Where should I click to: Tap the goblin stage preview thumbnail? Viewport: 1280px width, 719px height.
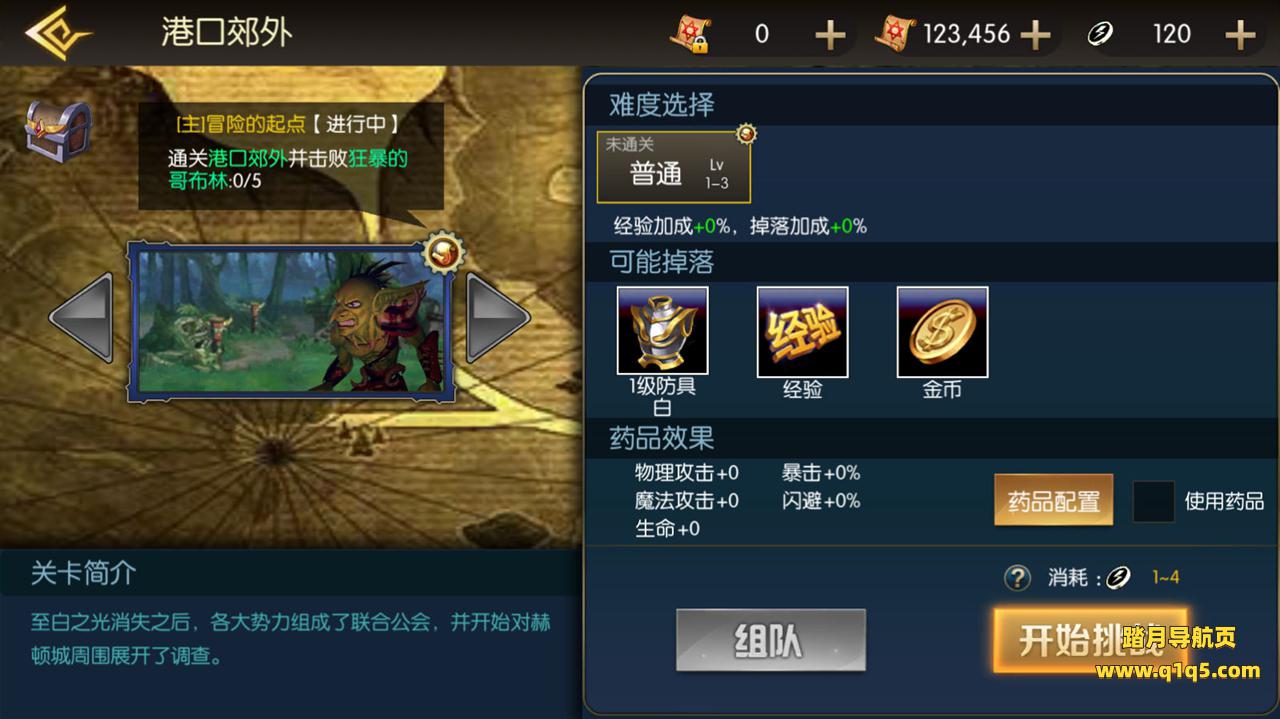[x=290, y=320]
